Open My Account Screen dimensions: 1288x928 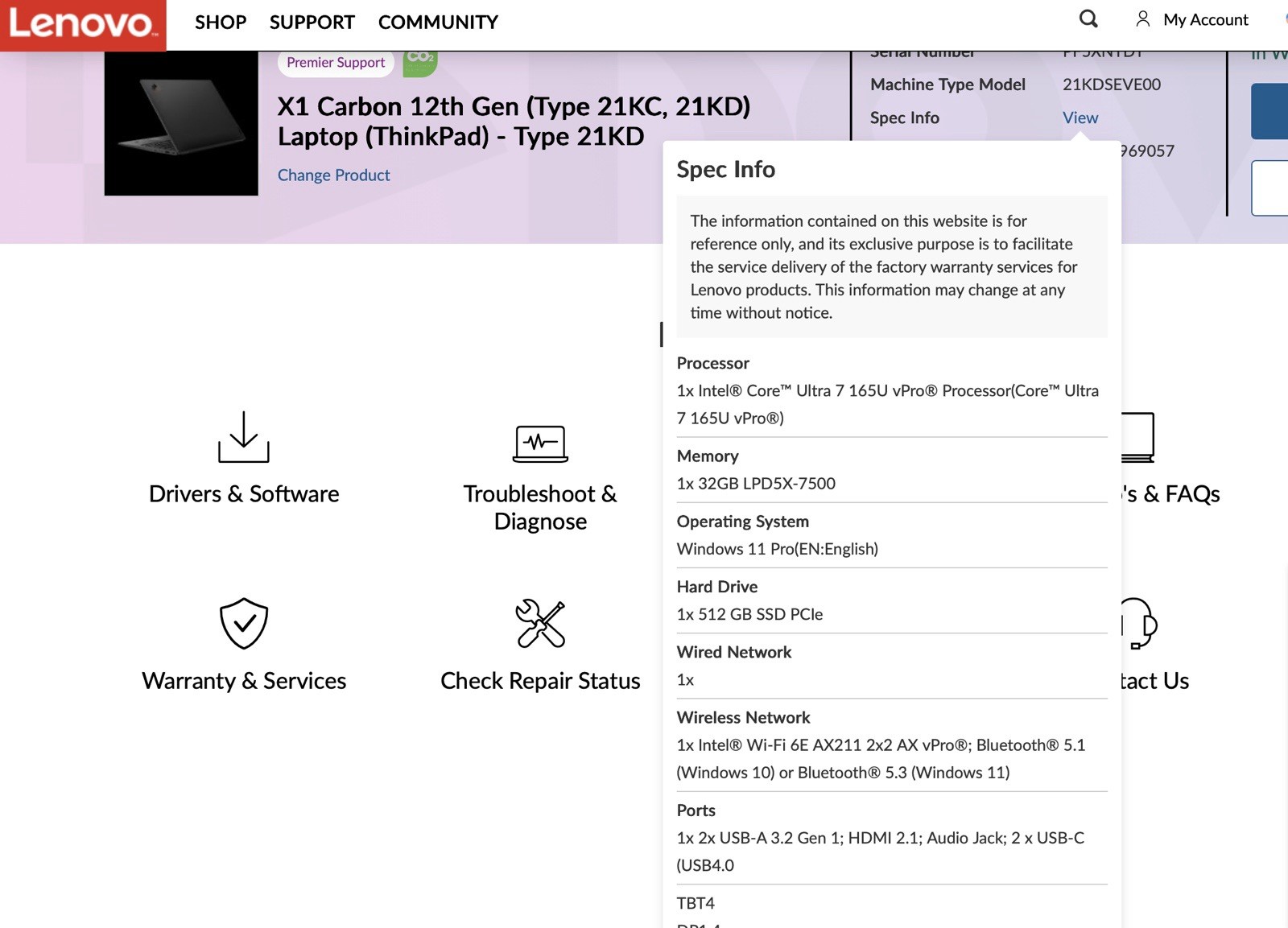1205,20
